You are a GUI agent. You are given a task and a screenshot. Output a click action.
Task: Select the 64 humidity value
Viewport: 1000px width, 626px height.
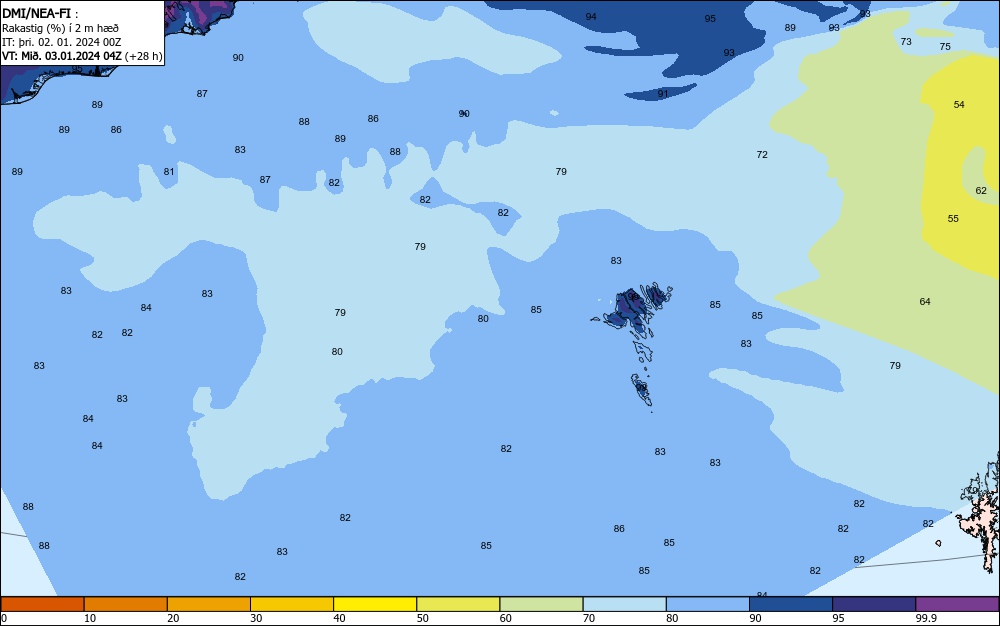tap(925, 302)
